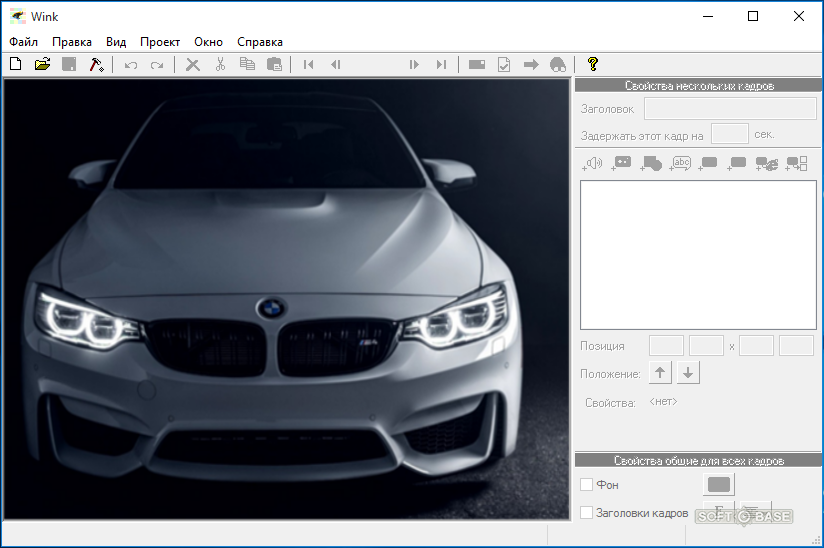824x548 pixels.
Task: Open a project with the folder icon
Action: tap(42, 64)
